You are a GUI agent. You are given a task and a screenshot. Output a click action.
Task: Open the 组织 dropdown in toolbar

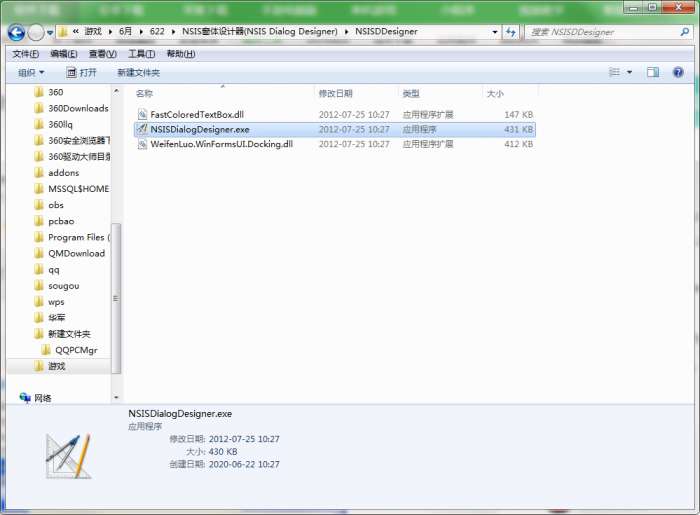tap(31, 72)
